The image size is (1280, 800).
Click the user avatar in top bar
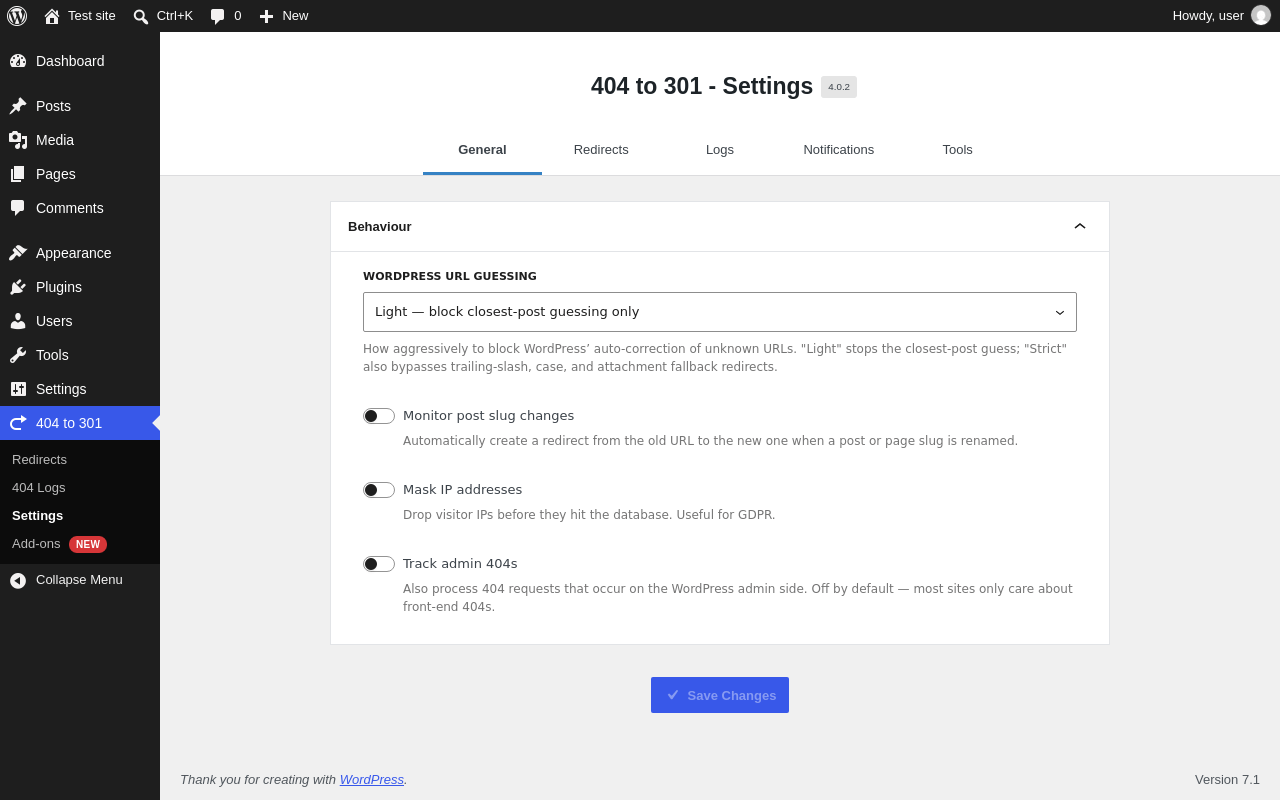[1261, 15]
